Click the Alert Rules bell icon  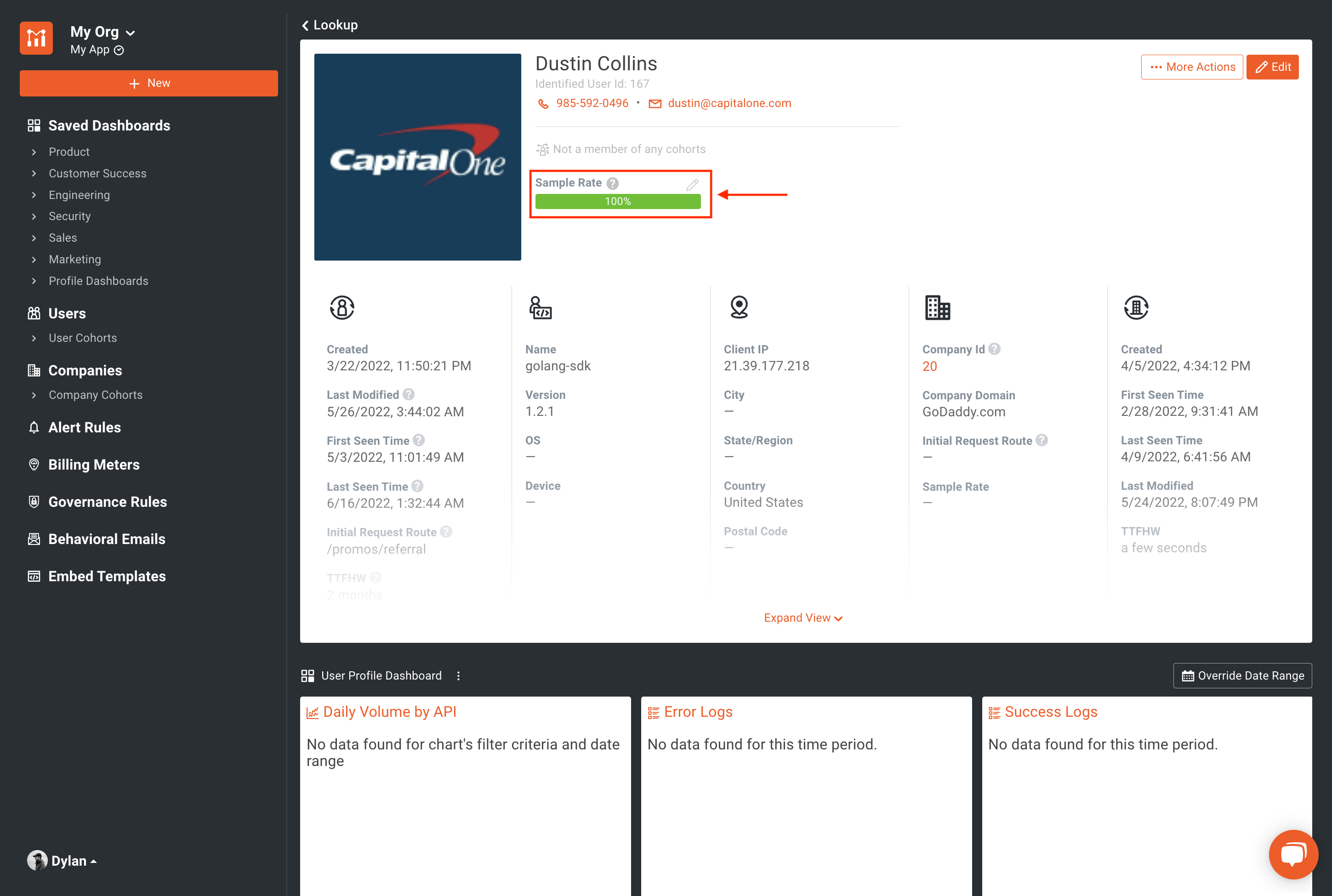(x=34, y=427)
